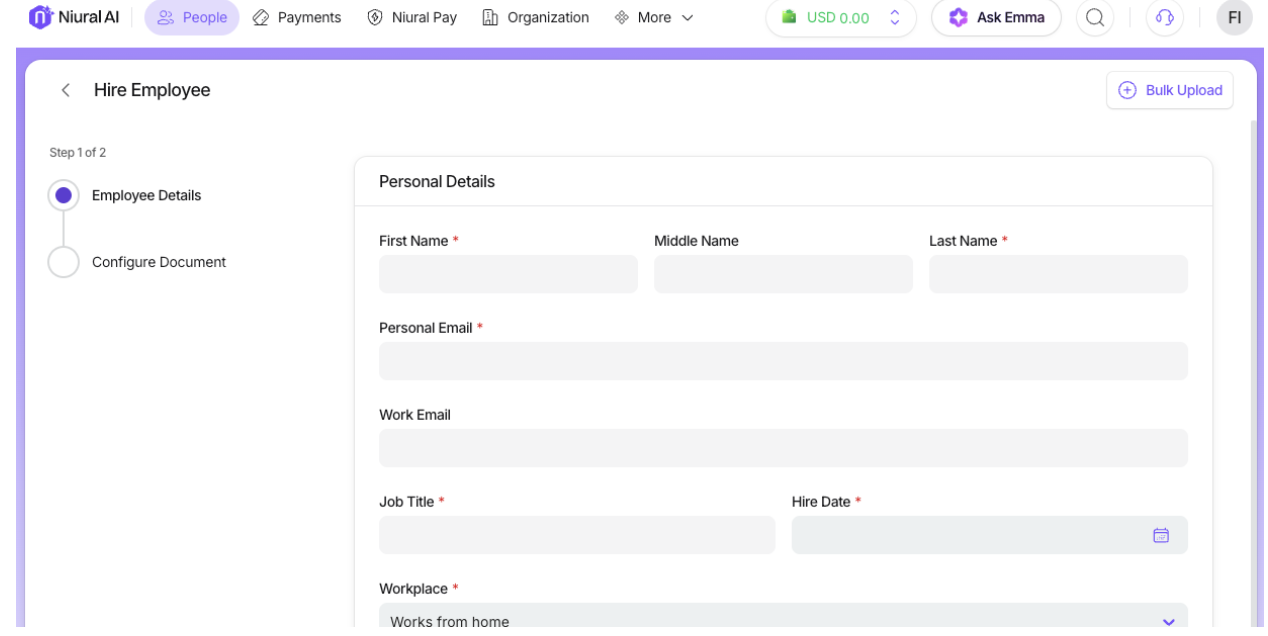
Task: Open the search icon
Action: coord(1095,17)
